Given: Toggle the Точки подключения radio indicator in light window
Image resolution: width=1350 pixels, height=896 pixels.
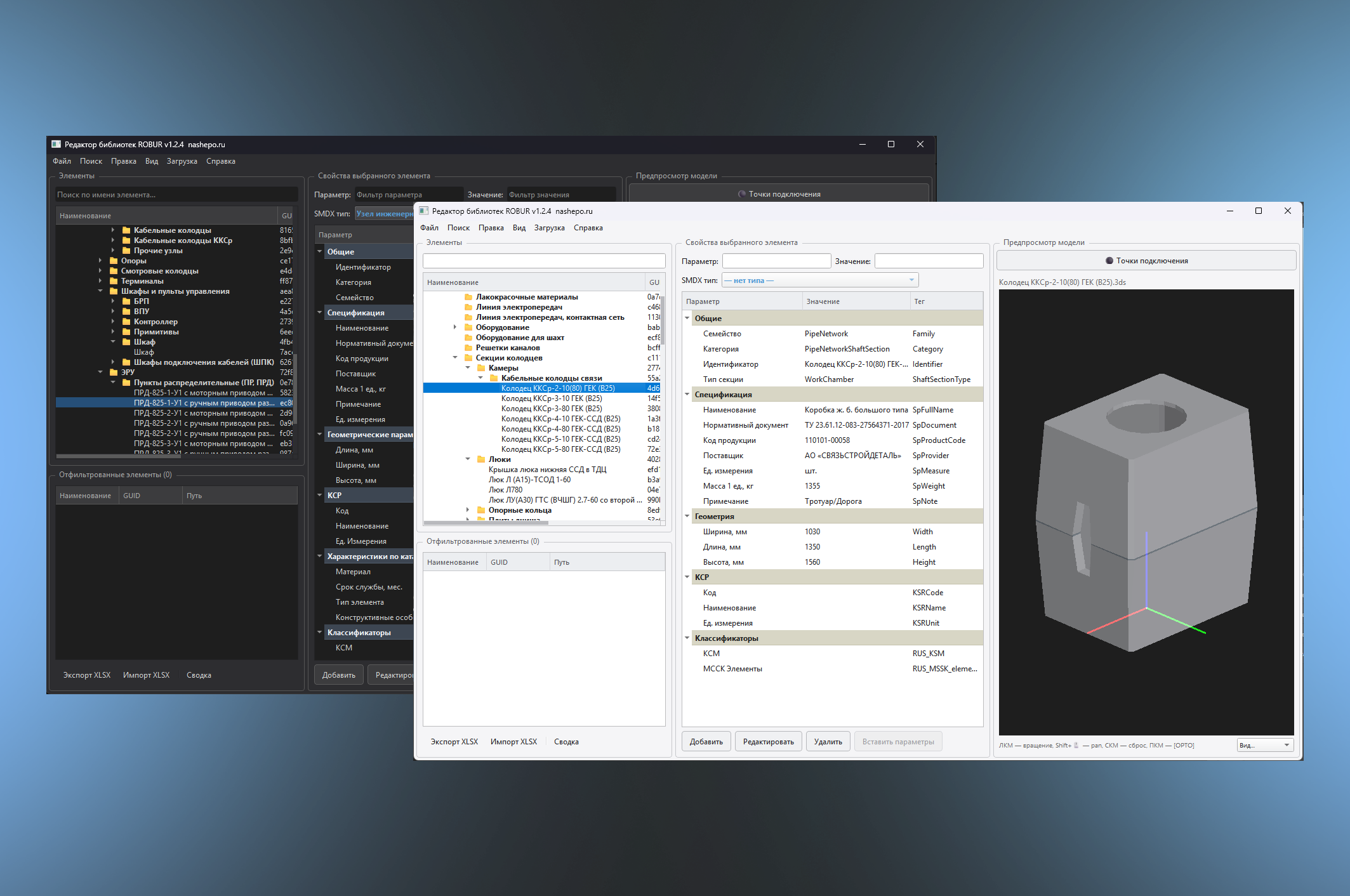Looking at the screenshot, I should (x=1109, y=261).
